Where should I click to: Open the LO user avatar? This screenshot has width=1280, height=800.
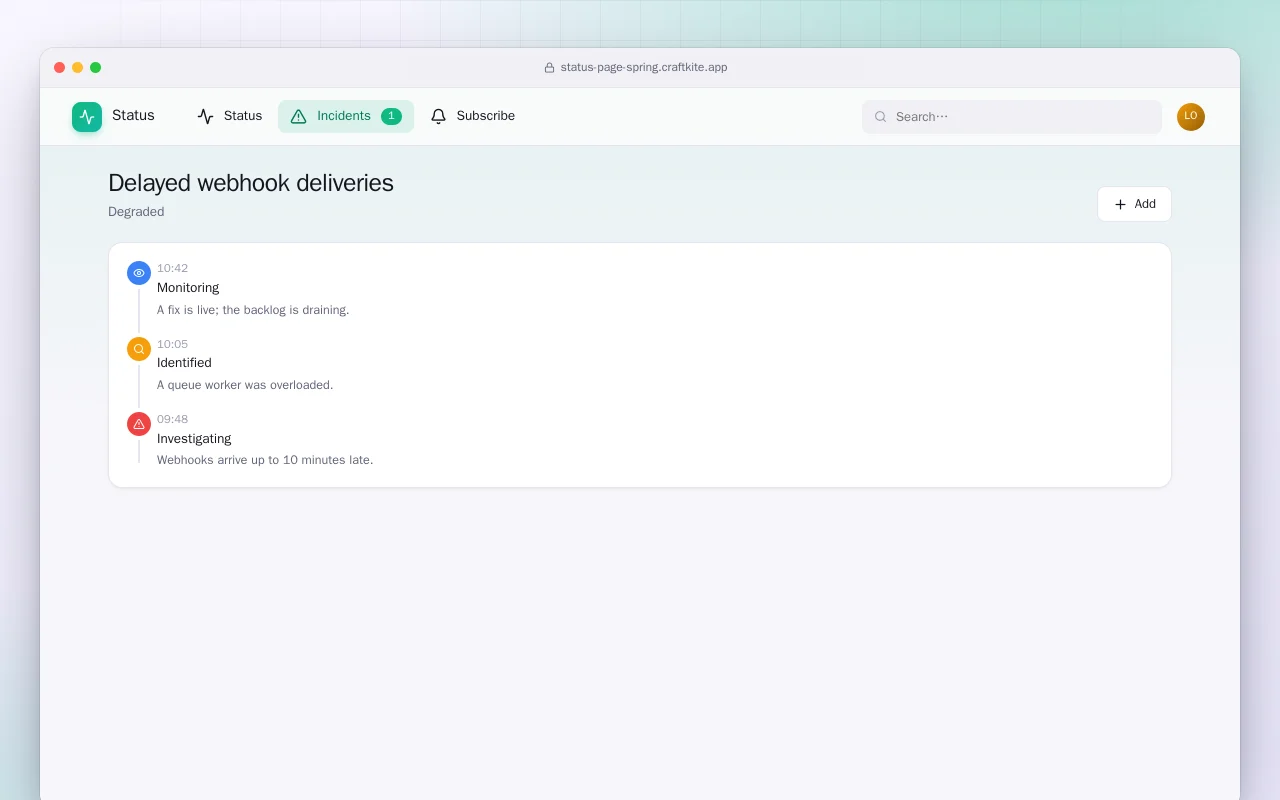click(x=1191, y=117)
